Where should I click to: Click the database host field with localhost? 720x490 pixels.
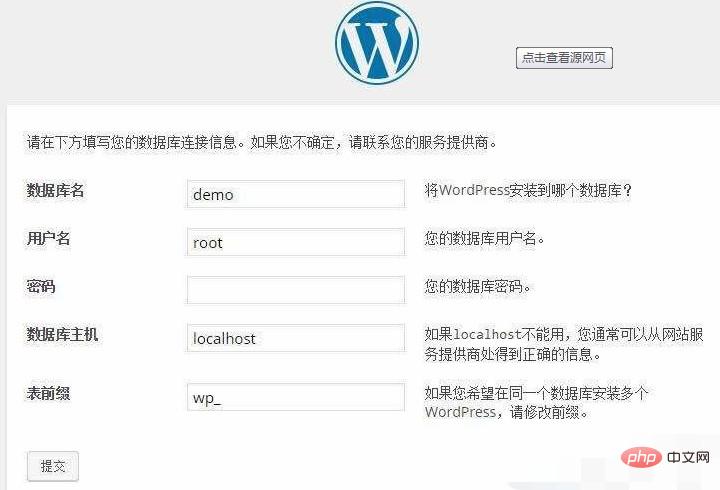pyautogui.click(x=296, y=338)
